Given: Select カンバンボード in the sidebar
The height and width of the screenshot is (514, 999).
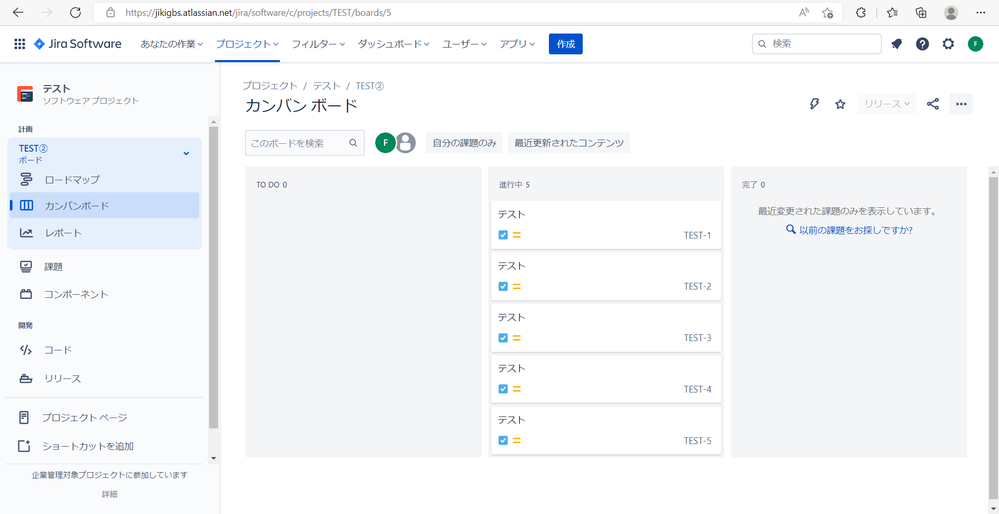Looking at the screenshot, I should (104, 206).
